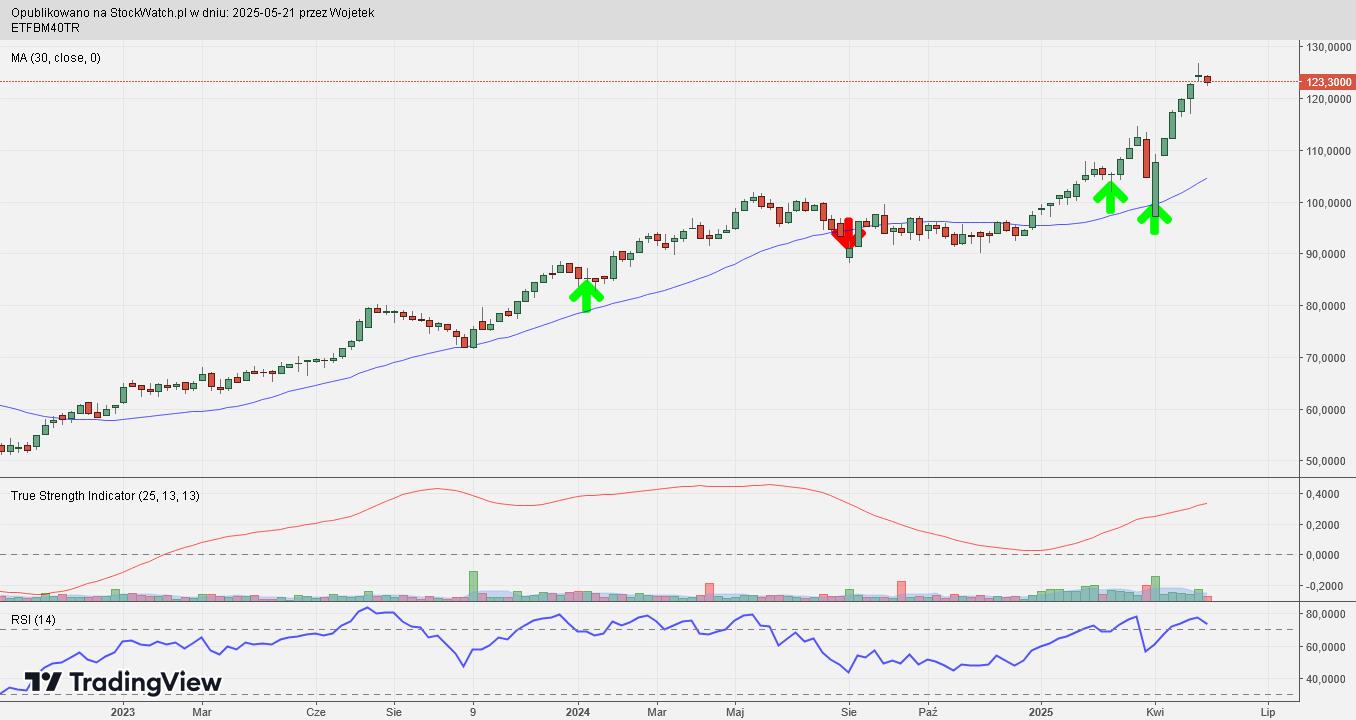Select the MA (30, close, 0) indicator label
This screenshot has width=1356, height=720.
(x=56, y=58)
